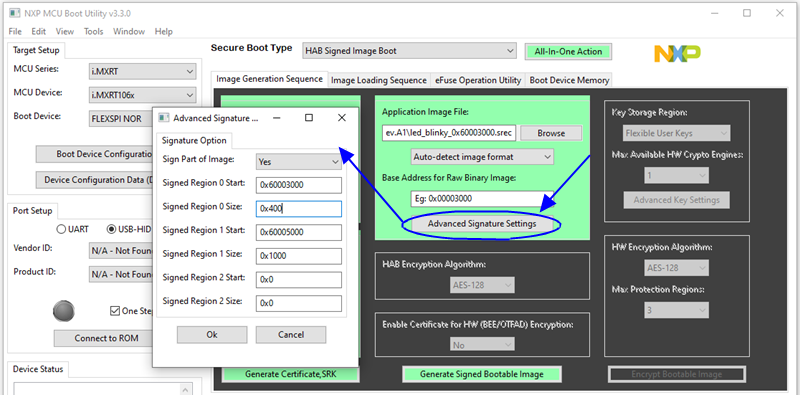
Task: Maximize the Advanced Signature dialog
Action: coord(309,118)
